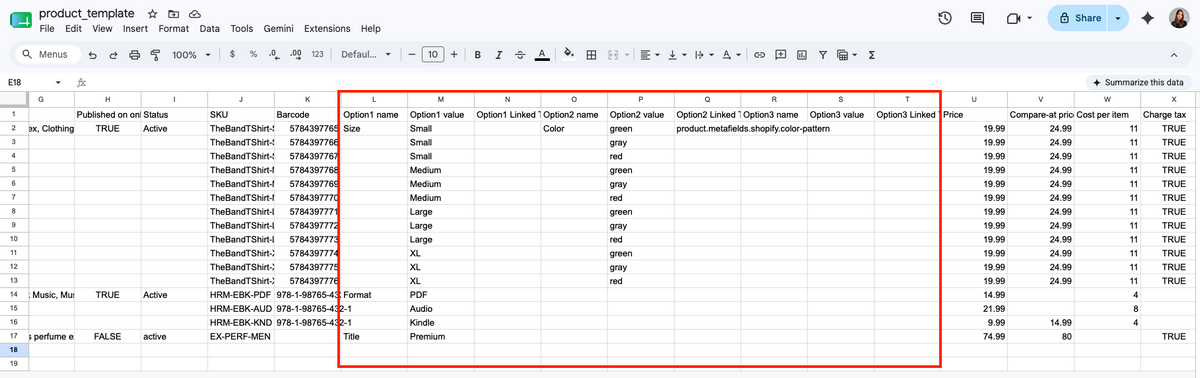Insert a link with chain icon
The width and height of the screenshot is (1200, 378).
[759, 54]
